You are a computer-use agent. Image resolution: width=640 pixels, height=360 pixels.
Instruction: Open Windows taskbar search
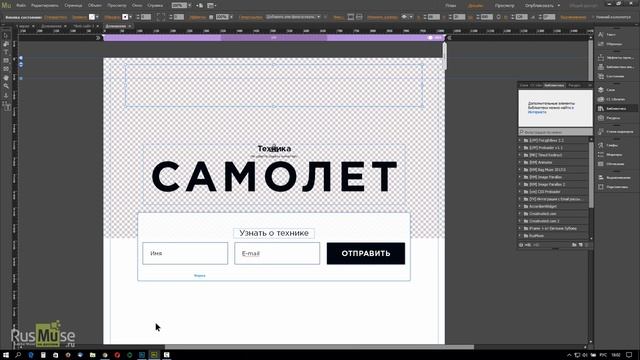pyautogui.click(x=18, y=355)
